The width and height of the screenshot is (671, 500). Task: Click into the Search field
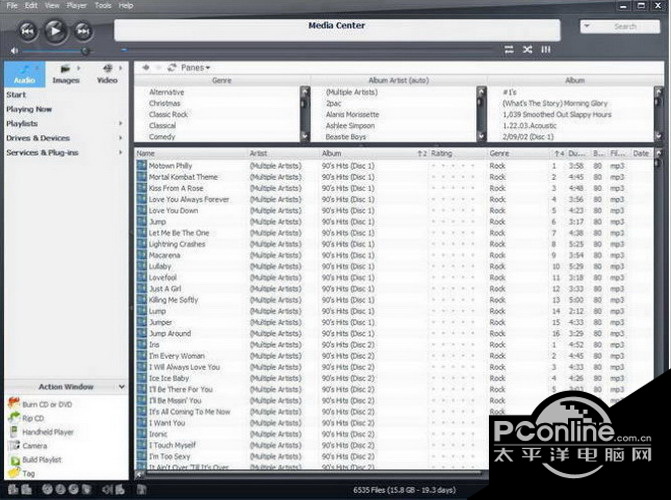[x=625, y=27]
